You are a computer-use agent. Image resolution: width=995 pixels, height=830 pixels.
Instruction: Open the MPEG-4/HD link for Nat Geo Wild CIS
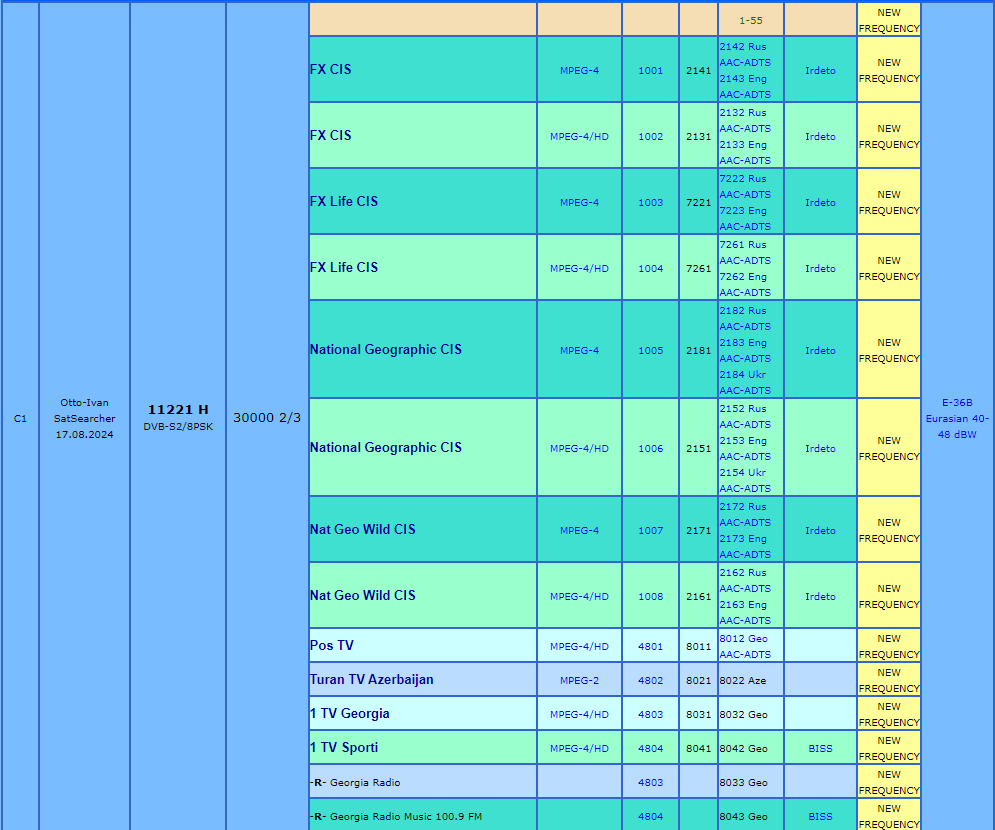(x=579, y=596)
